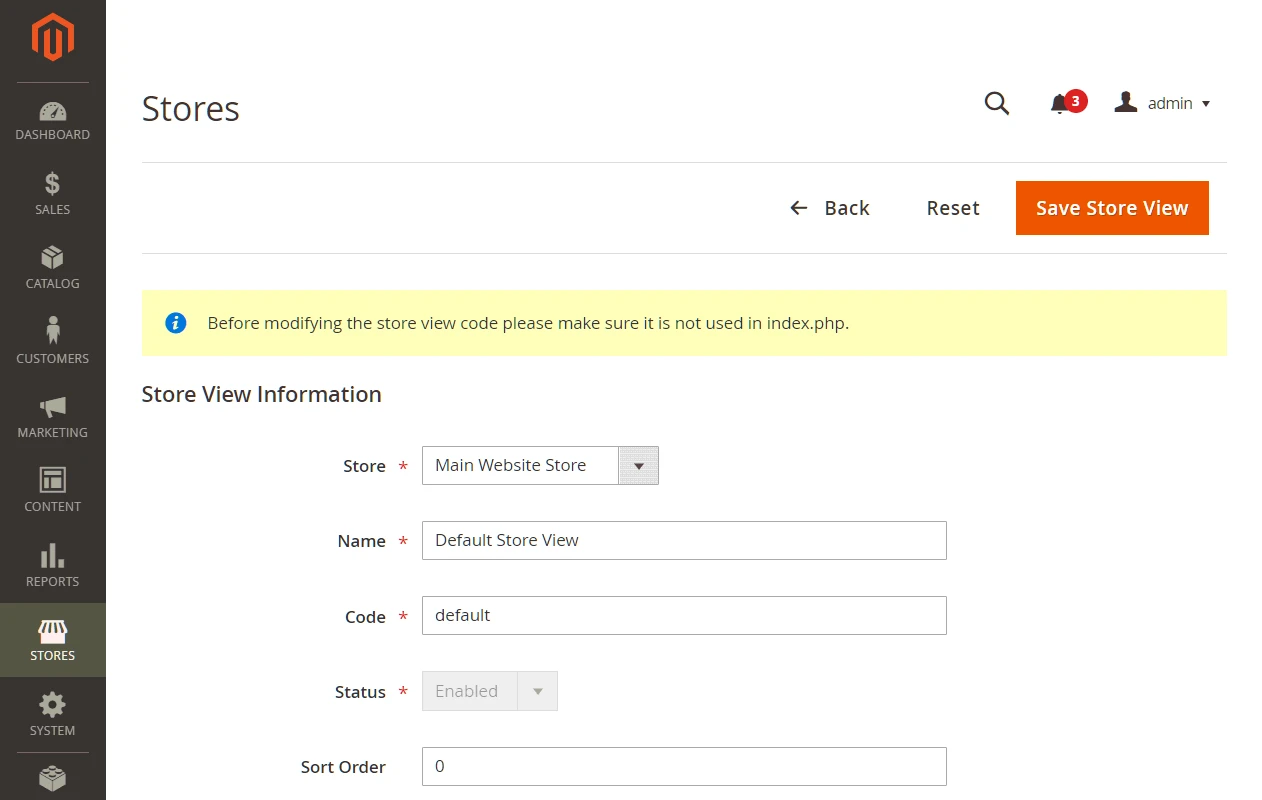Open the Dashboard from the sidebar
Screen dimensions: 1262x800
coord(52,121)
